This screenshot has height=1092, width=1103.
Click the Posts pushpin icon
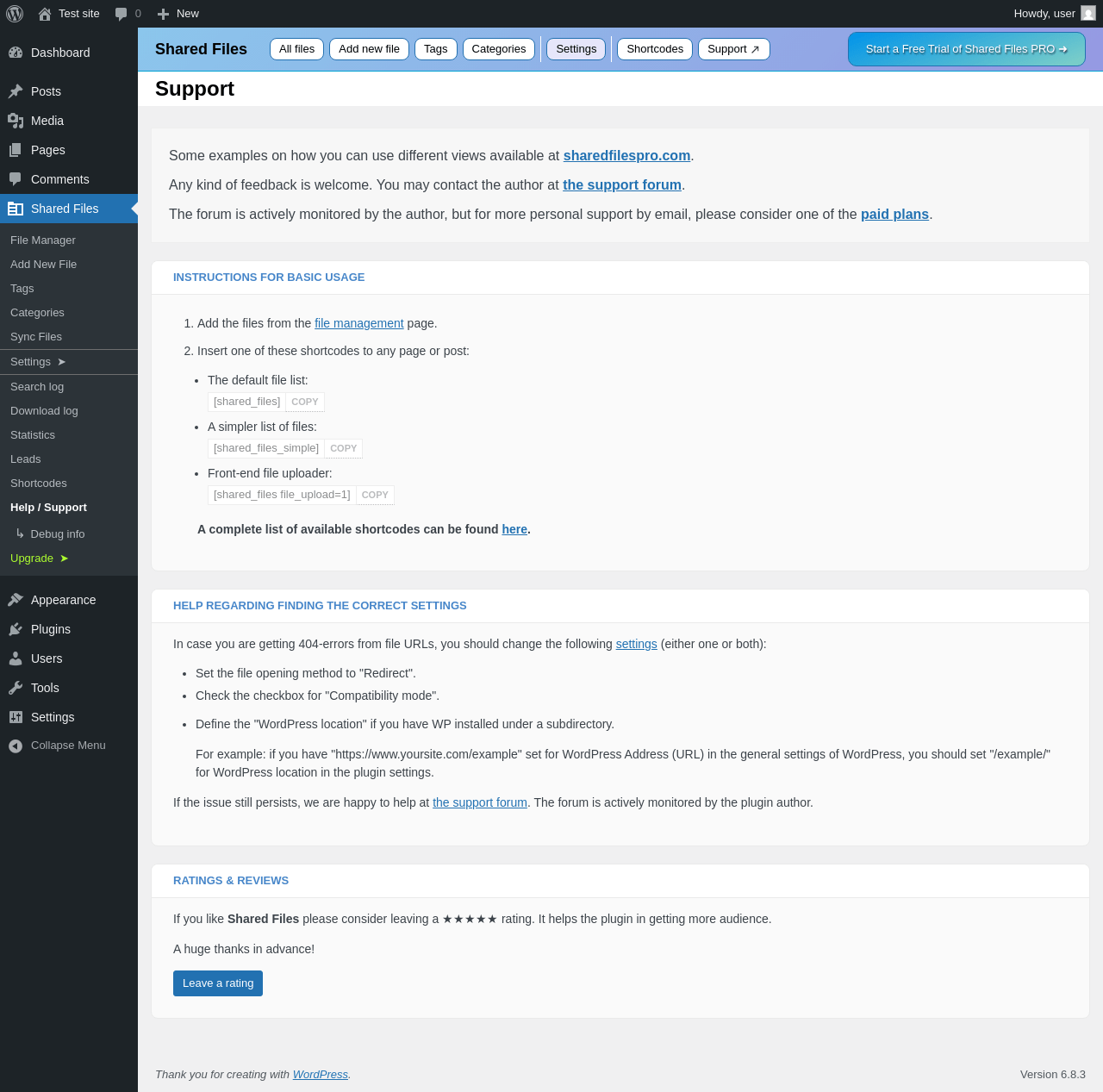pos(16,91)
